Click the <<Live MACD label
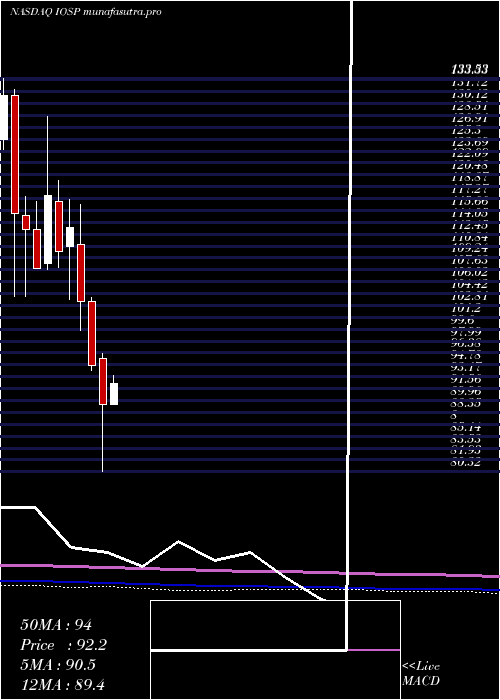This screenshot has width=500, height=700. (421, 674)
